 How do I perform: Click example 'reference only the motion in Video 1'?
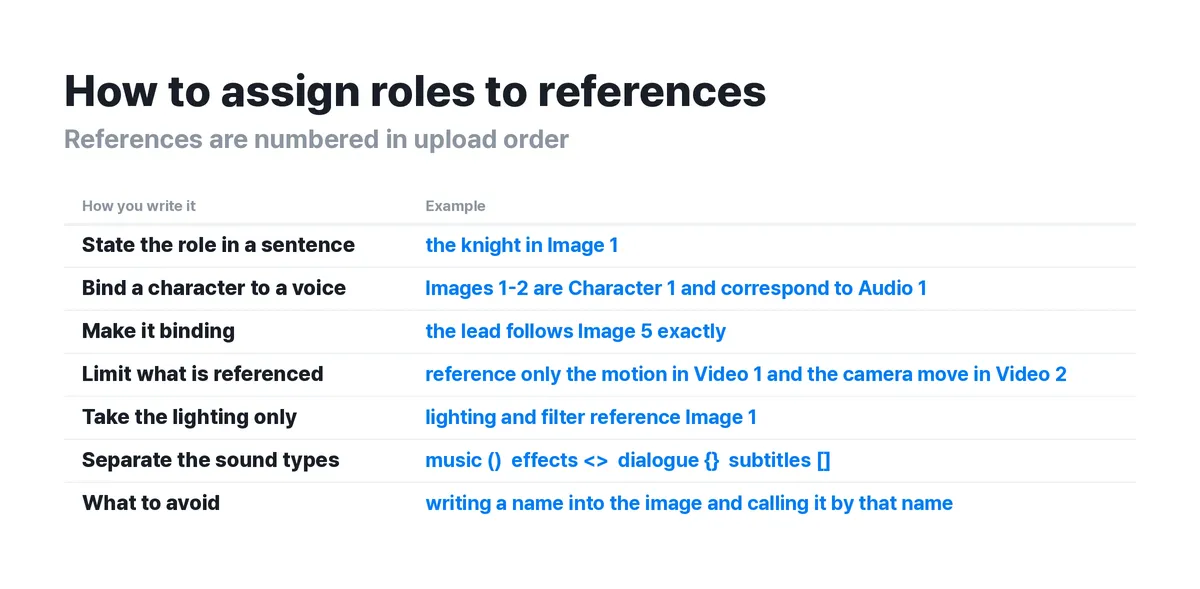594,374
